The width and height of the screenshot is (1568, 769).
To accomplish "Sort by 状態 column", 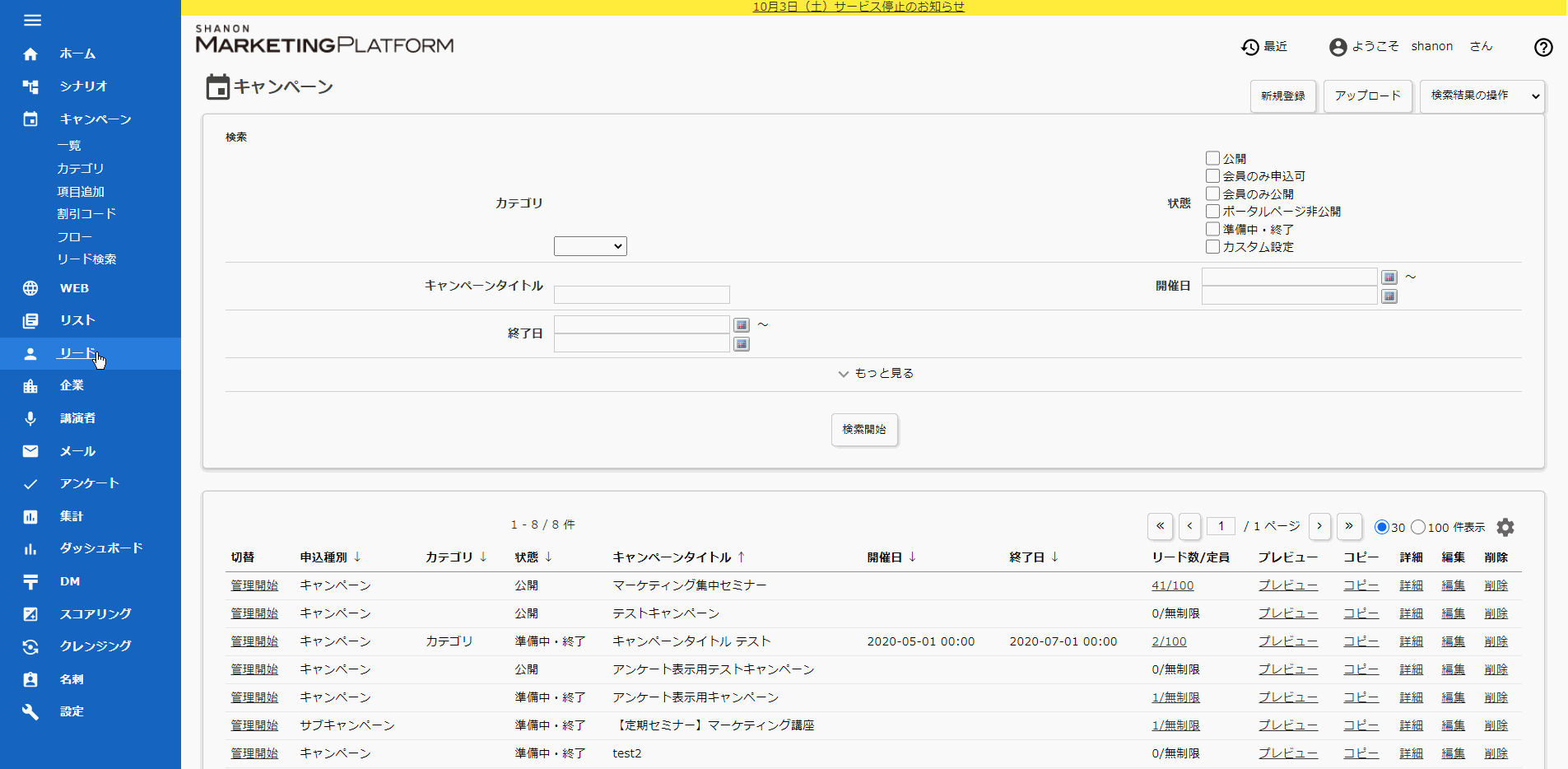I will pos(533,557).
